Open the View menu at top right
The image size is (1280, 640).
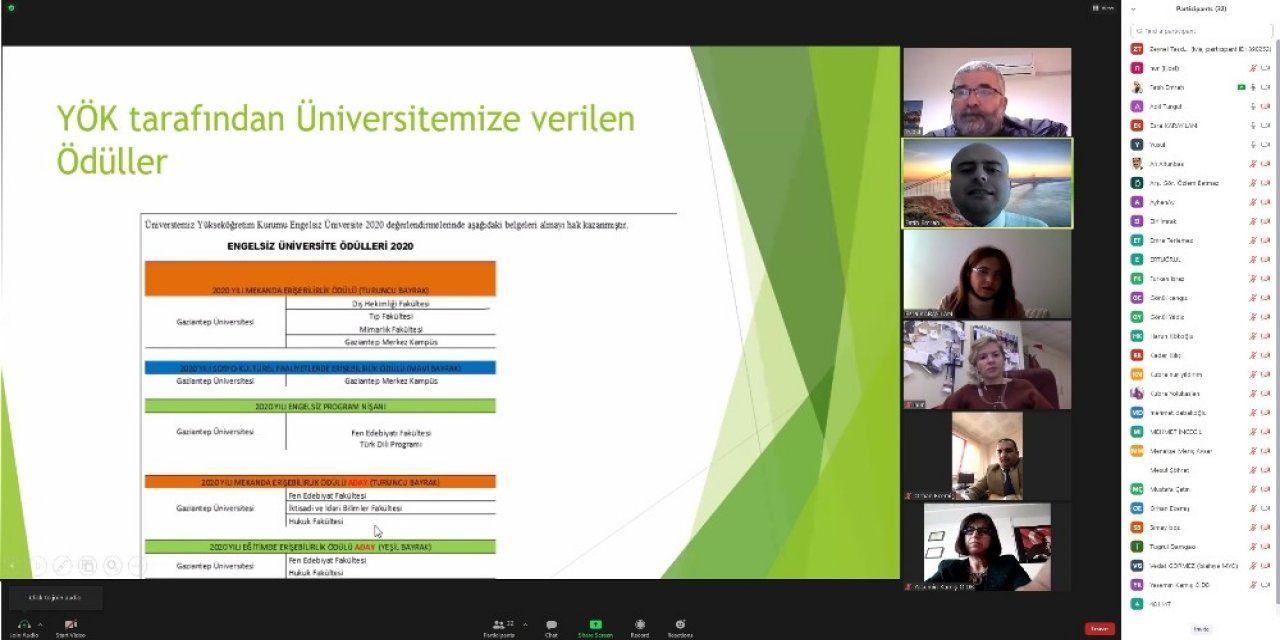tap(1105, 8)
